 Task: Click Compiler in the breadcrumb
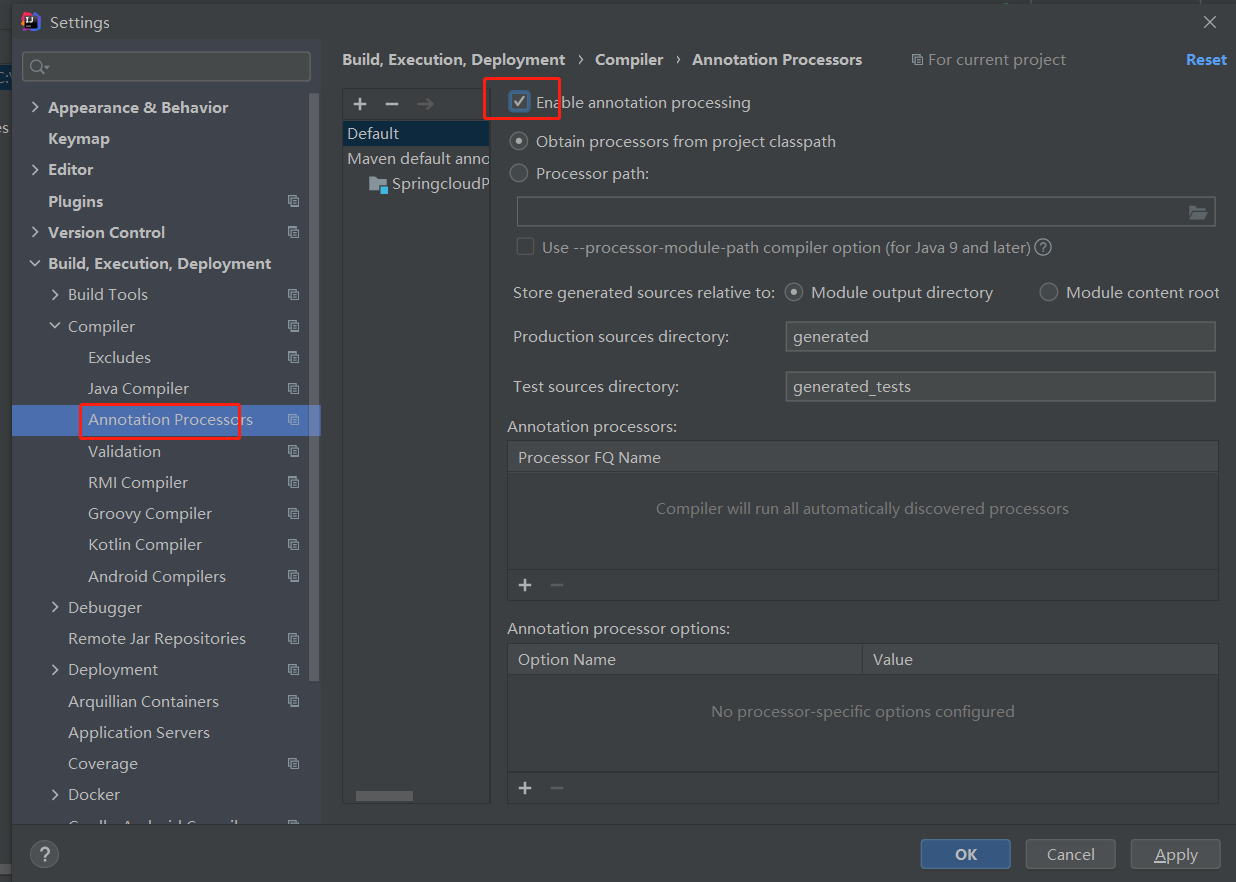tap(629, 60)
